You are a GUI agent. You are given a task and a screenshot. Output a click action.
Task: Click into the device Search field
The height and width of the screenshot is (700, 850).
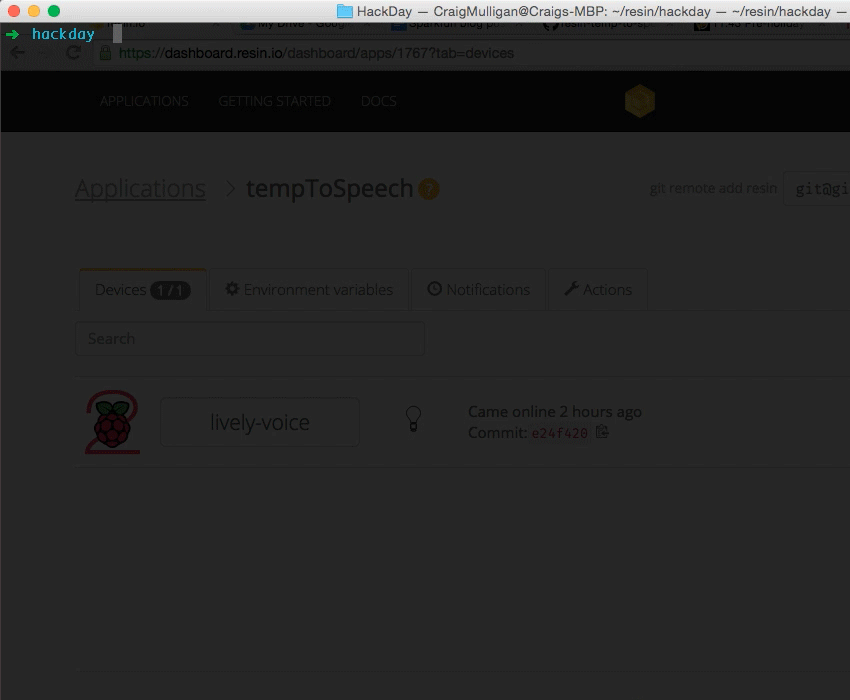pos(250,338)
